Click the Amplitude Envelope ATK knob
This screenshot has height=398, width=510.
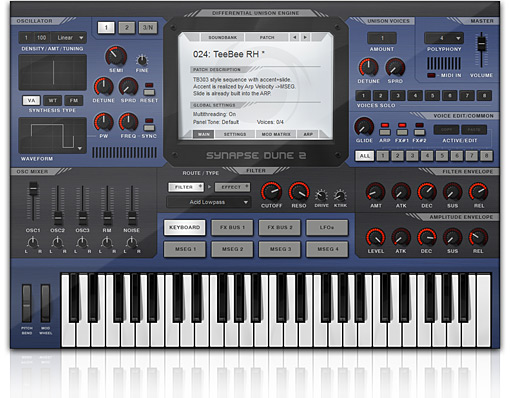[401, 237]
